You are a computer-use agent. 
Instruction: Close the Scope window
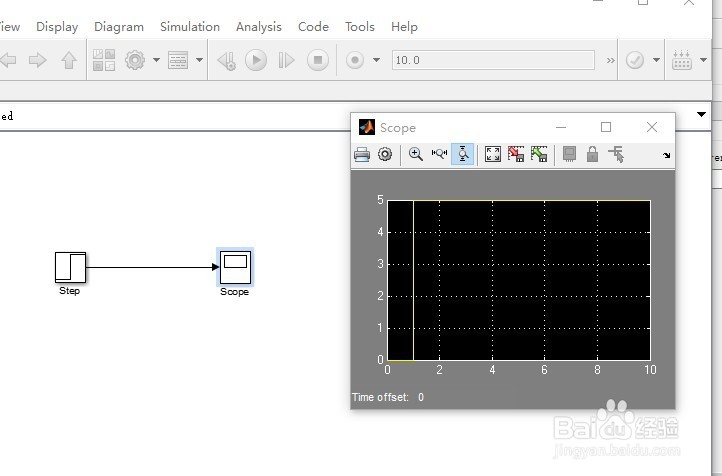point(652,127)
